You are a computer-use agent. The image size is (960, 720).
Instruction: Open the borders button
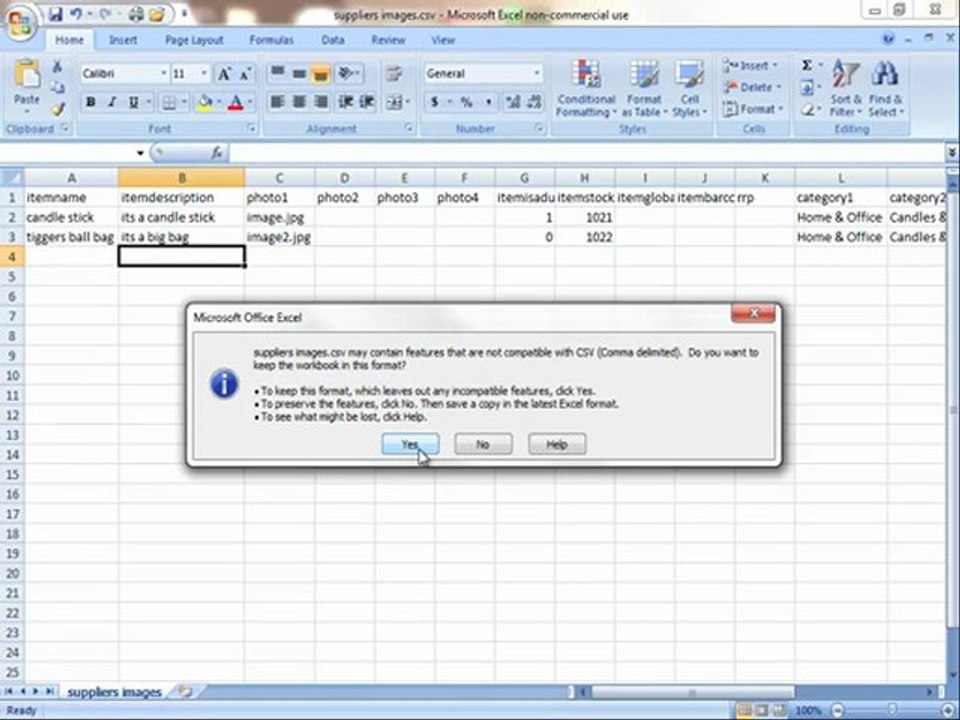point(168,102)
